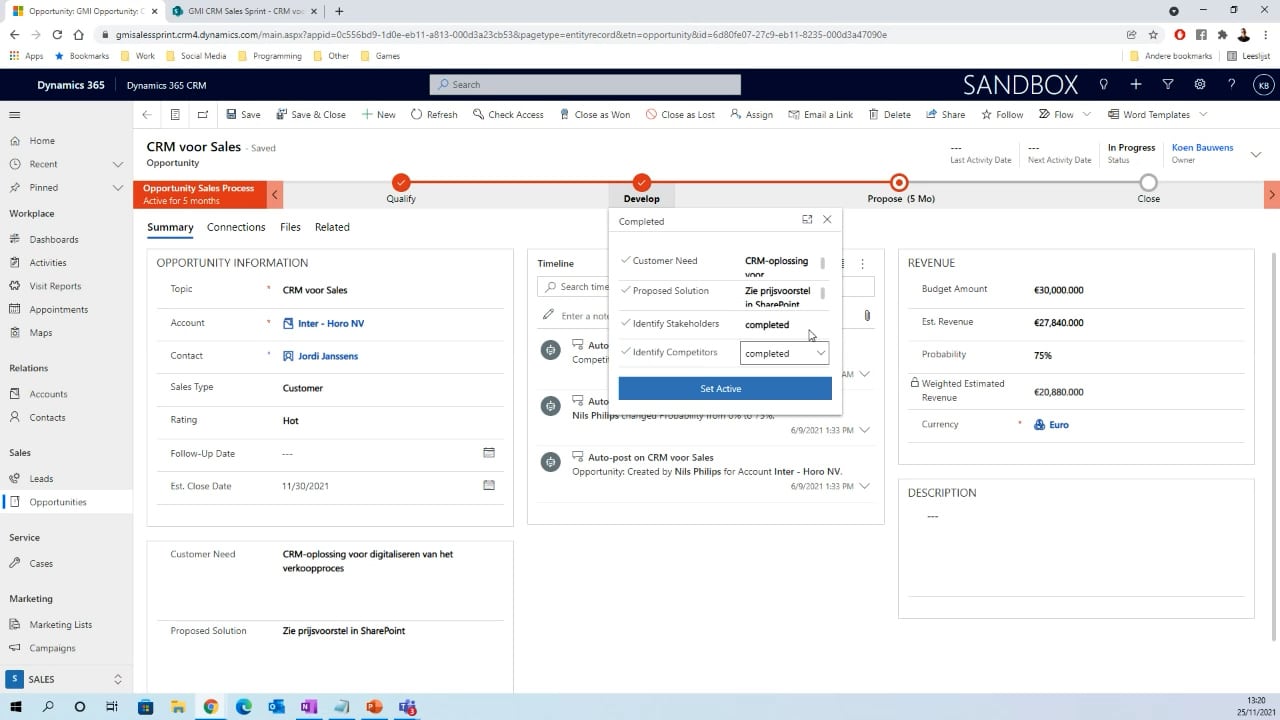Click Save & Close command
Viewport: 1280px width, 720px height.
[311, 114]
